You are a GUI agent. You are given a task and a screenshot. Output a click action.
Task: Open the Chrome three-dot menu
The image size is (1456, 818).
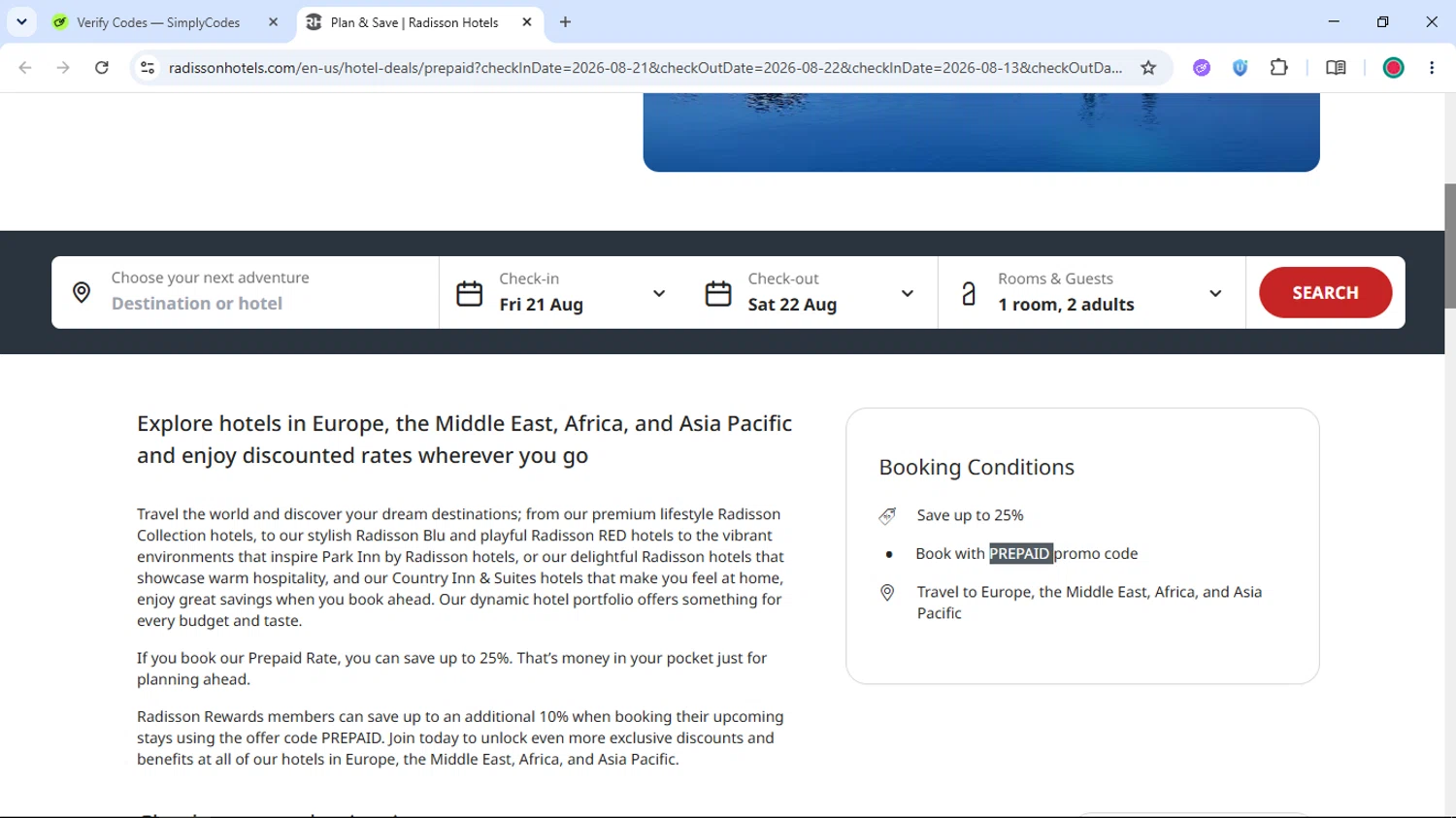[1432, 68]
